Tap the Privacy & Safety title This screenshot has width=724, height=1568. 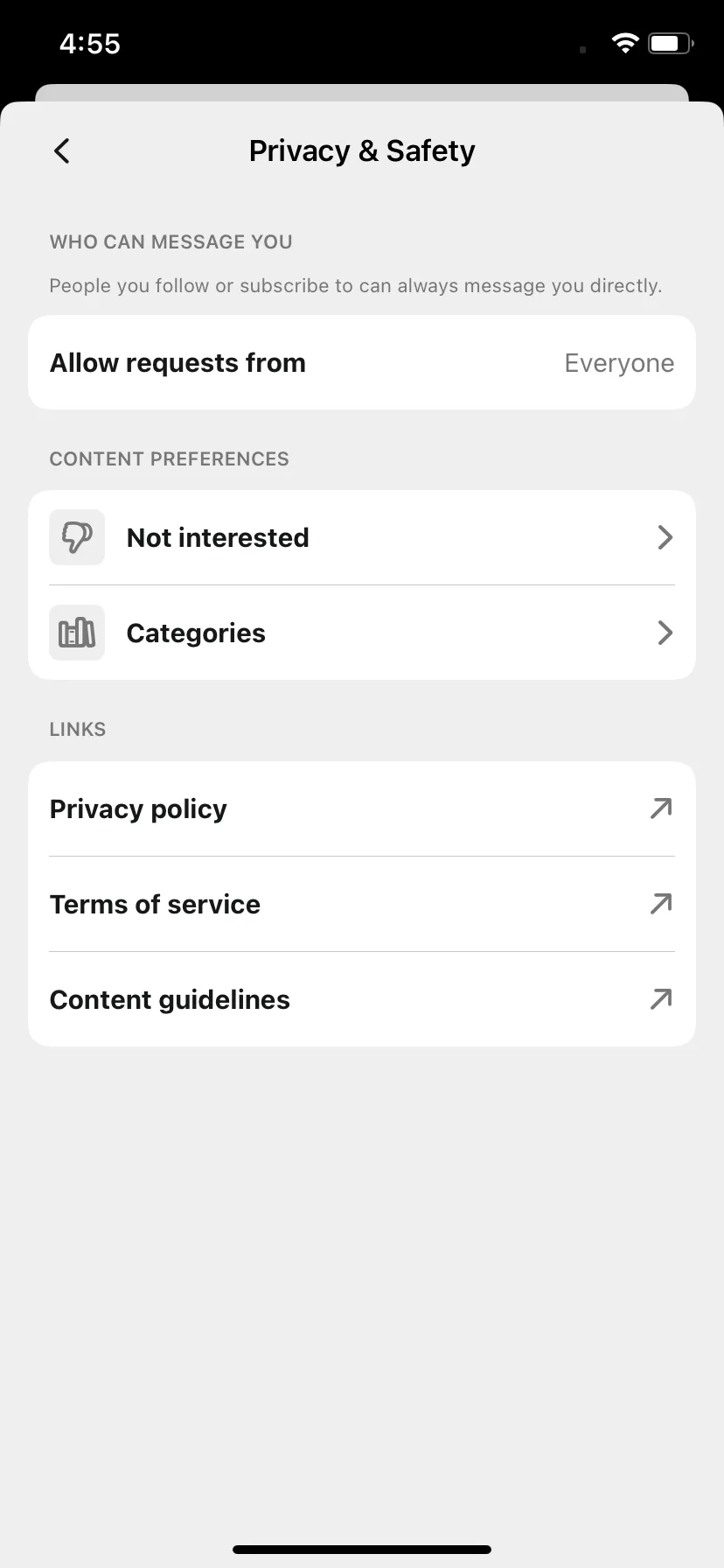click(362, 150)
